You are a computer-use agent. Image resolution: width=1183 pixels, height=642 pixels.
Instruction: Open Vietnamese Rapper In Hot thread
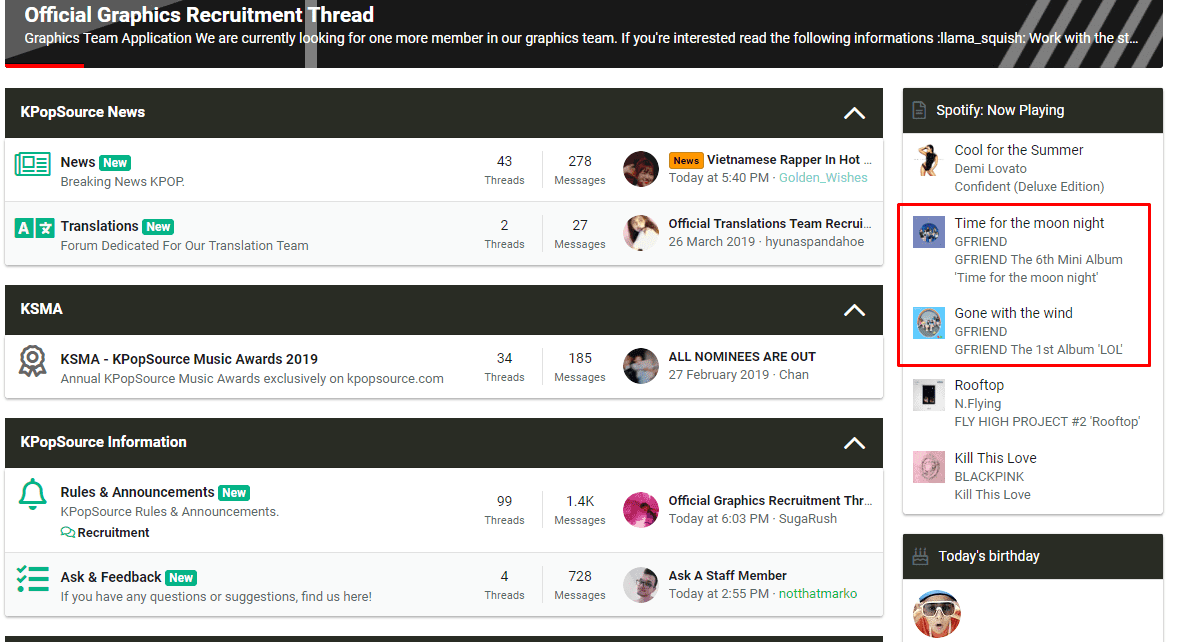789,160
